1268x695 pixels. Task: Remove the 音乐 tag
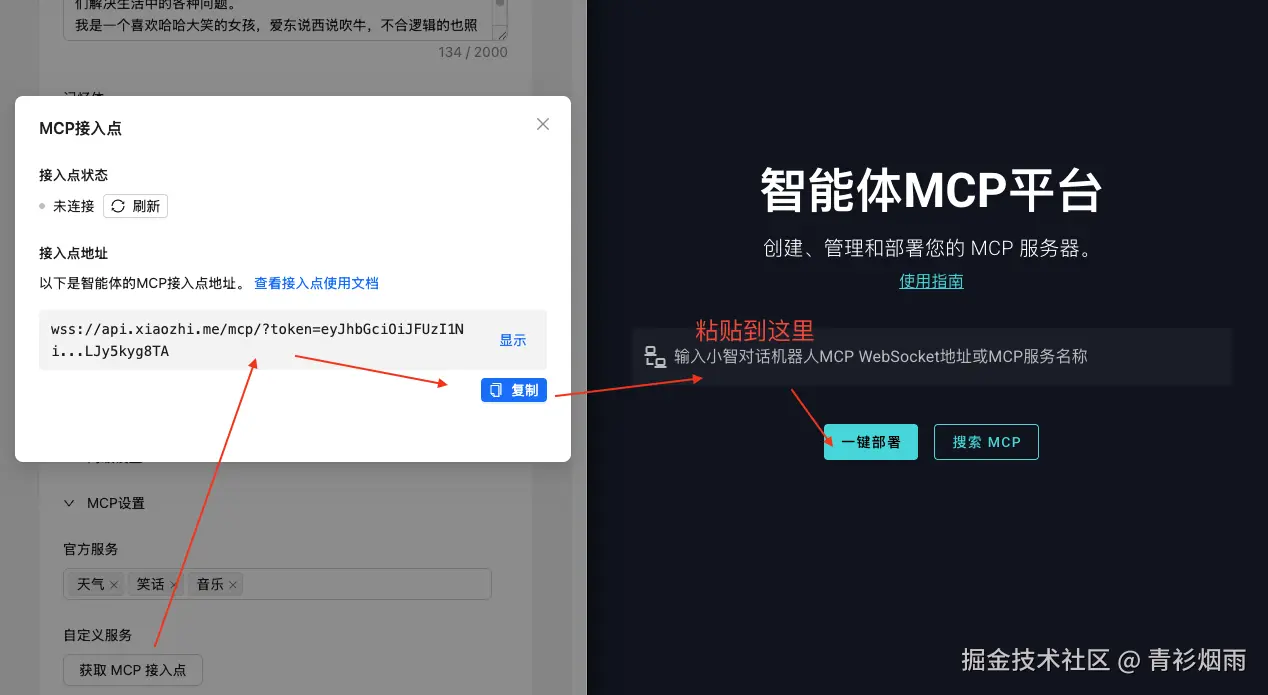[233, 584]
